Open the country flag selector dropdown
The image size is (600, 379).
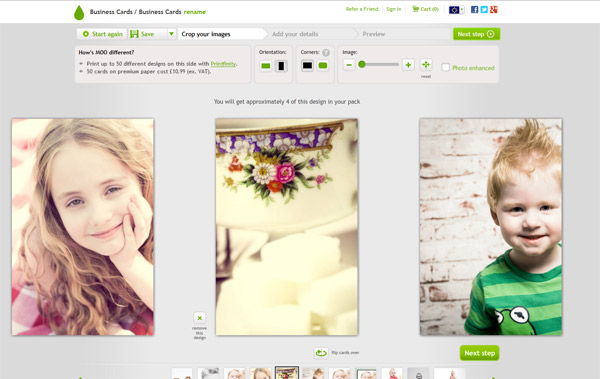[x=457, y=10]
